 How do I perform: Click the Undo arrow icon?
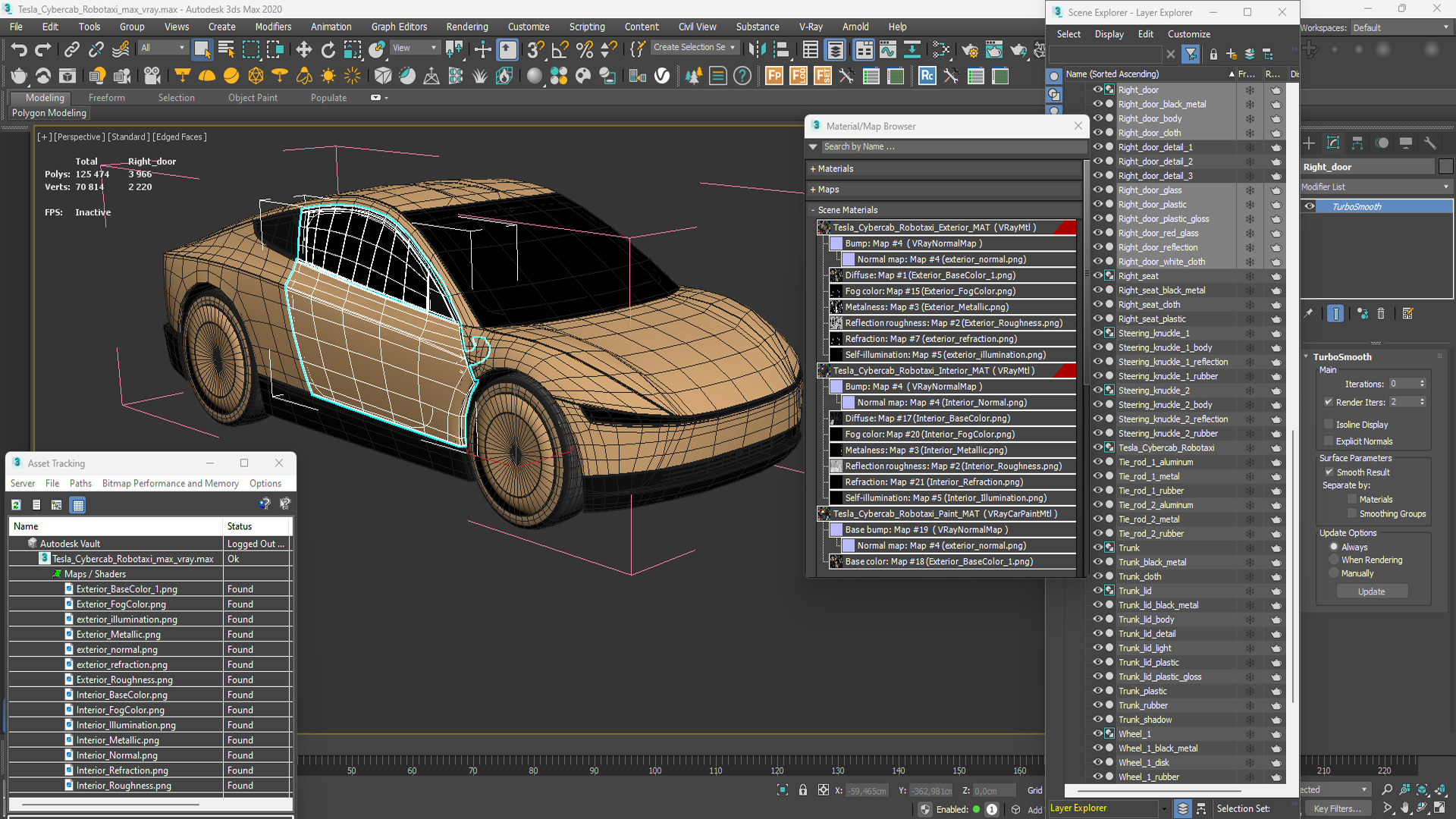19,50
